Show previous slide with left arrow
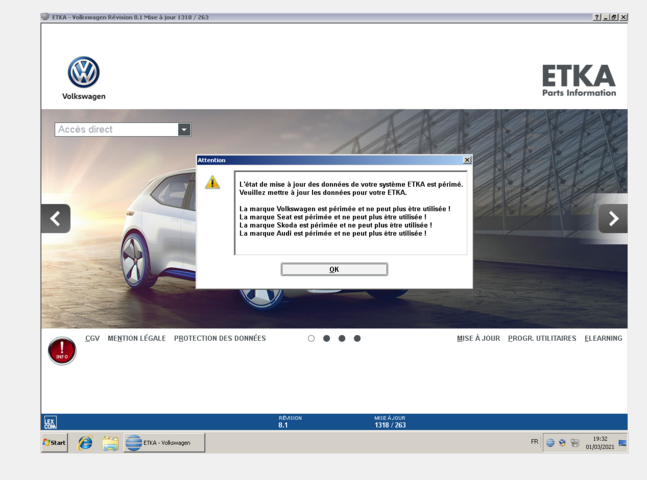 (56, 218)
